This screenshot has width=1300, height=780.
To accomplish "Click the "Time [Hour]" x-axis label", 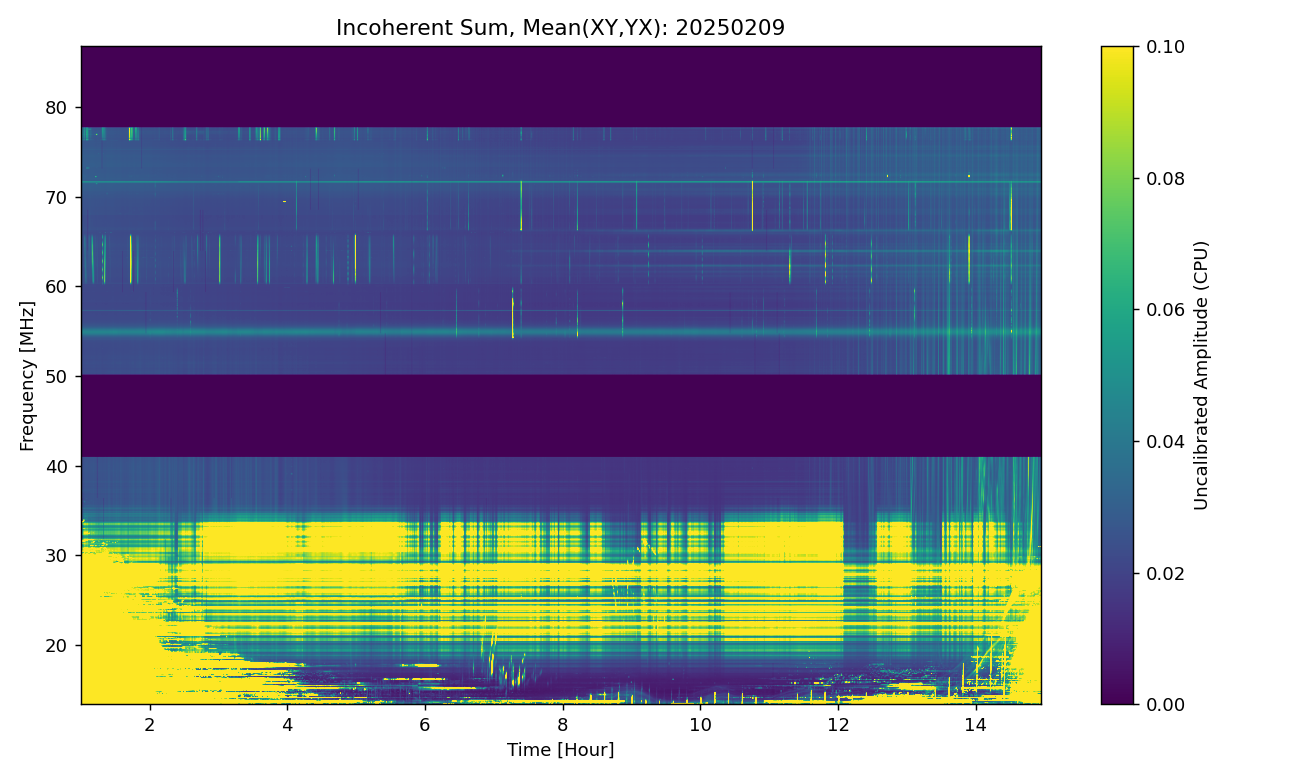I will point(560,750).
